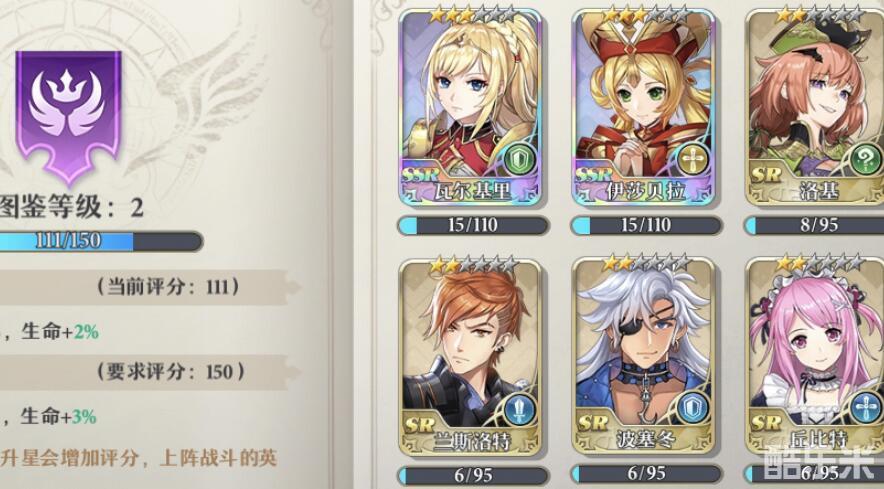Image resolution: width=884 pixels, height=489 pixels.
Task: Click the SSR badge on 瓦尔基里 card
Action: 421,175
